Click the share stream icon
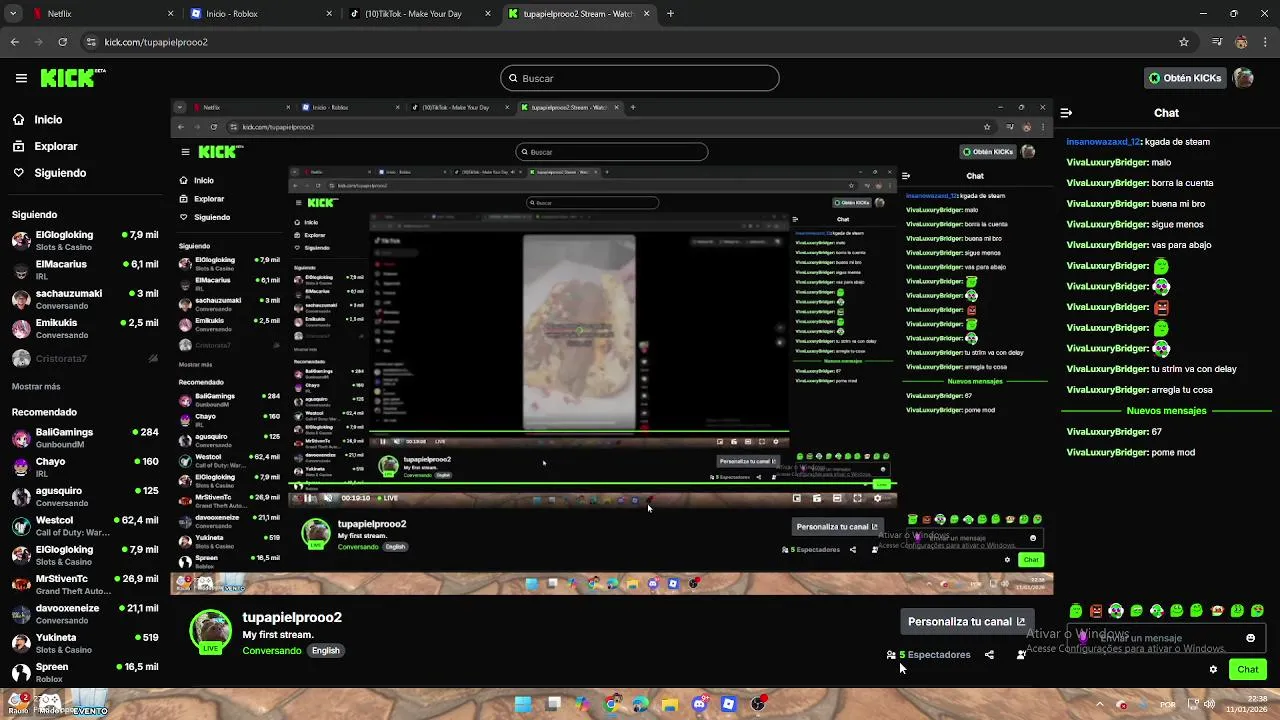 click(x=989, y=655)
